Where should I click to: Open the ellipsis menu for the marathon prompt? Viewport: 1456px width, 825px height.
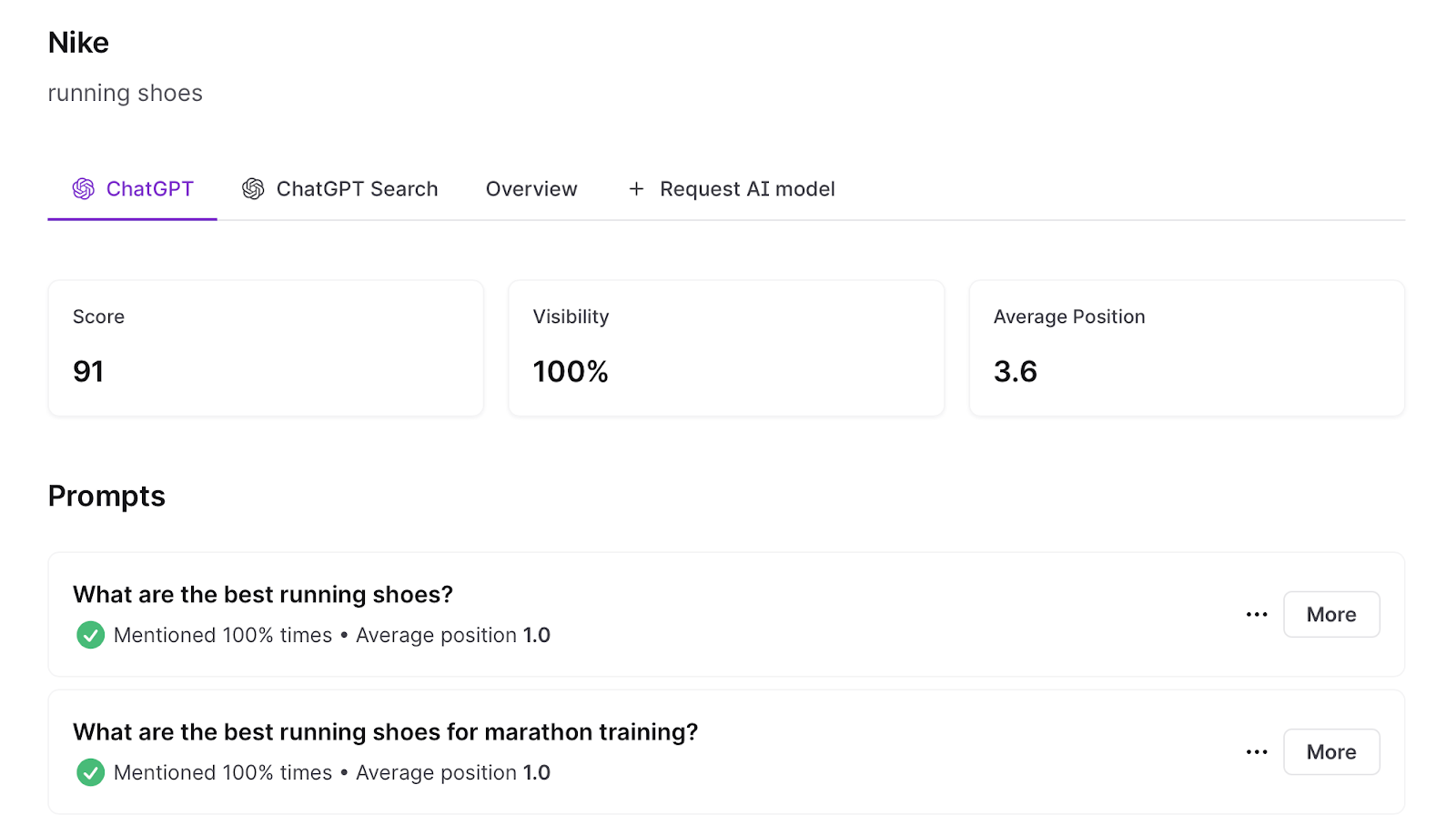click(x=1255, y=751)
